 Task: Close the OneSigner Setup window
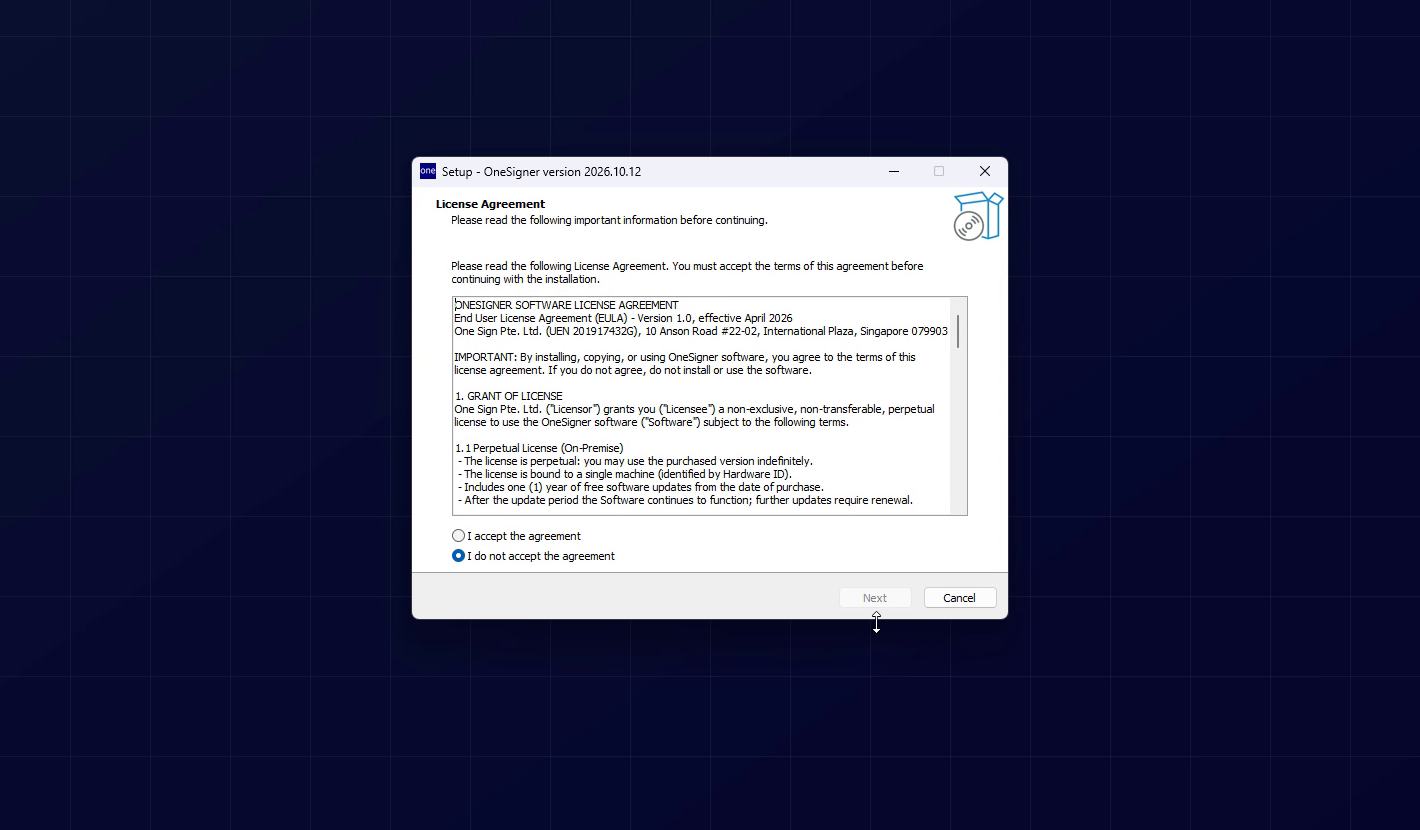tap(984, 171)
